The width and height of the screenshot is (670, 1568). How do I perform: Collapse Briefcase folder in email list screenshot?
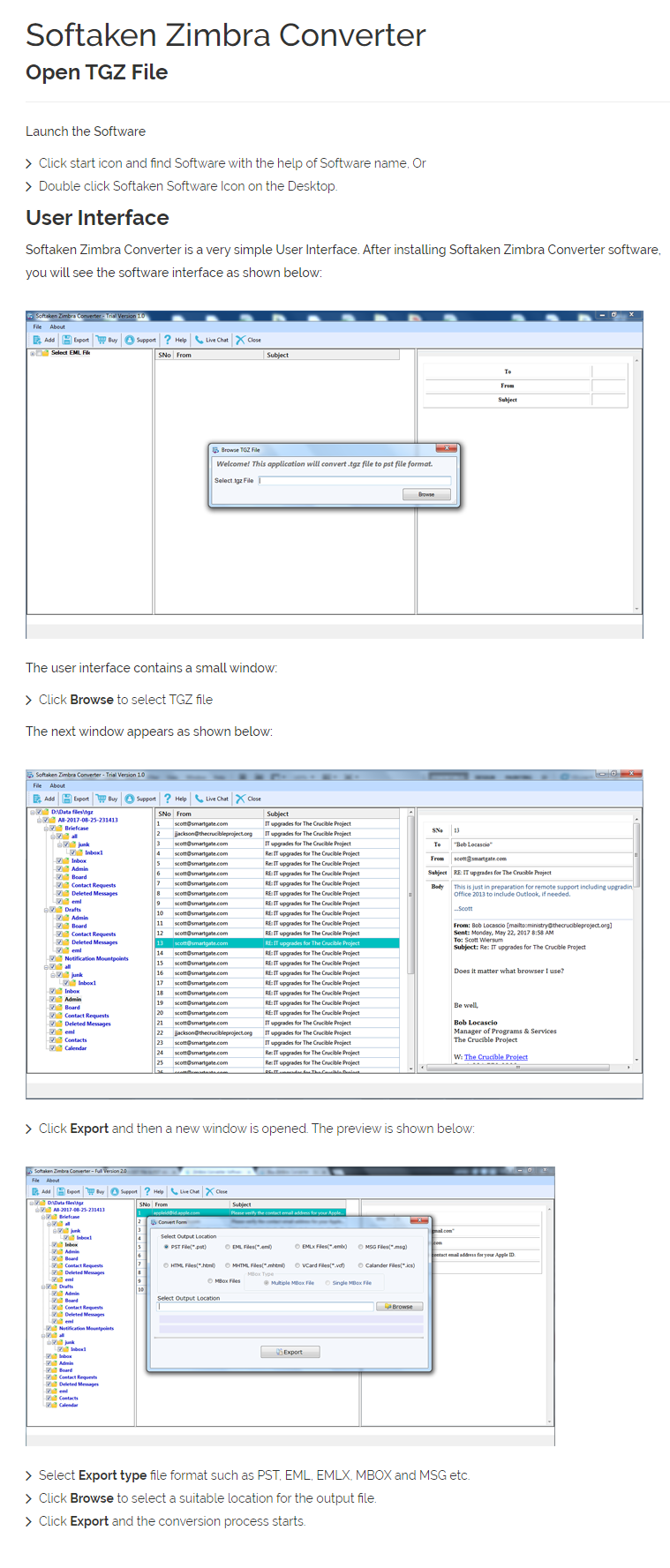click(46, 828)
